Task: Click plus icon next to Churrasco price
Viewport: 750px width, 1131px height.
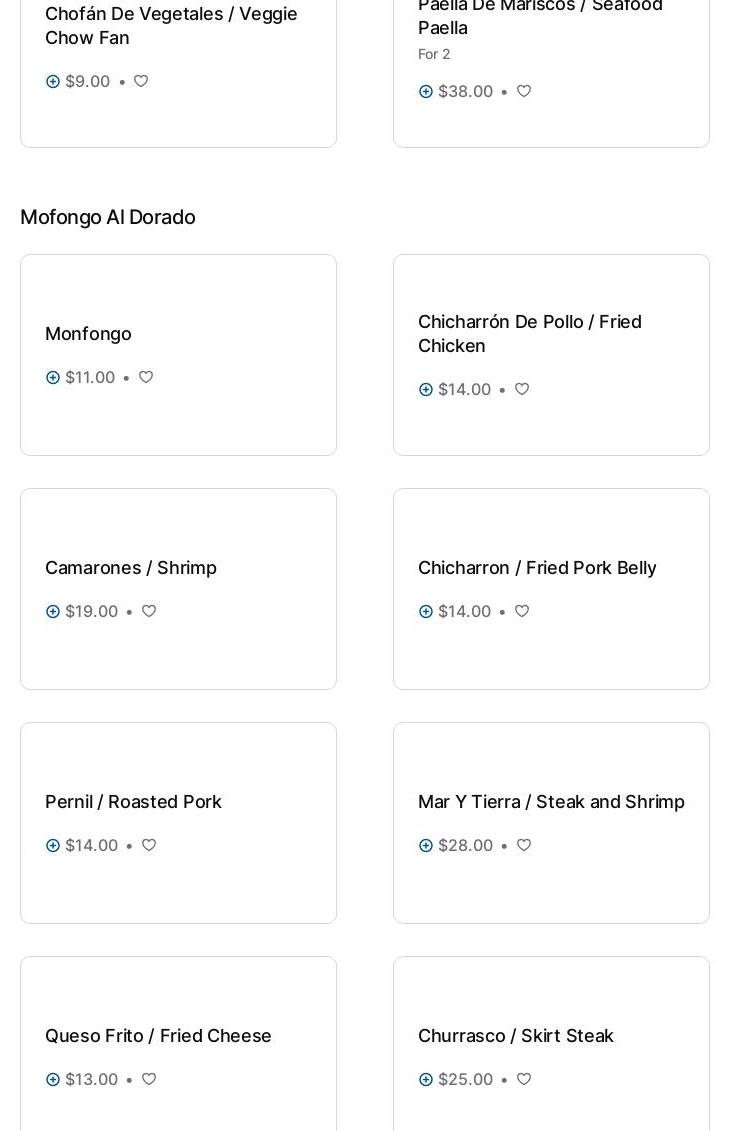Action: 426,1079
